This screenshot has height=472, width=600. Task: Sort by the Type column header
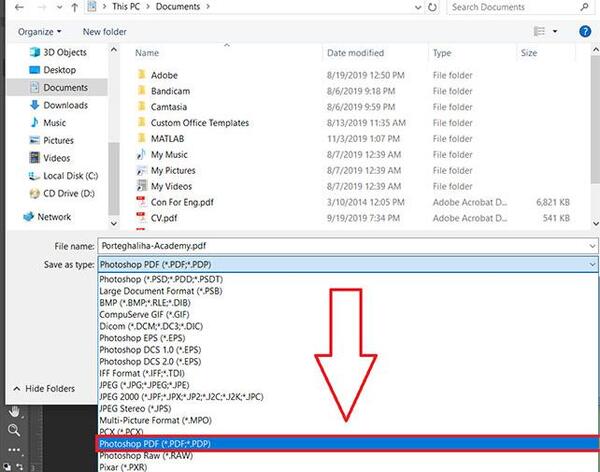(442, 53)
